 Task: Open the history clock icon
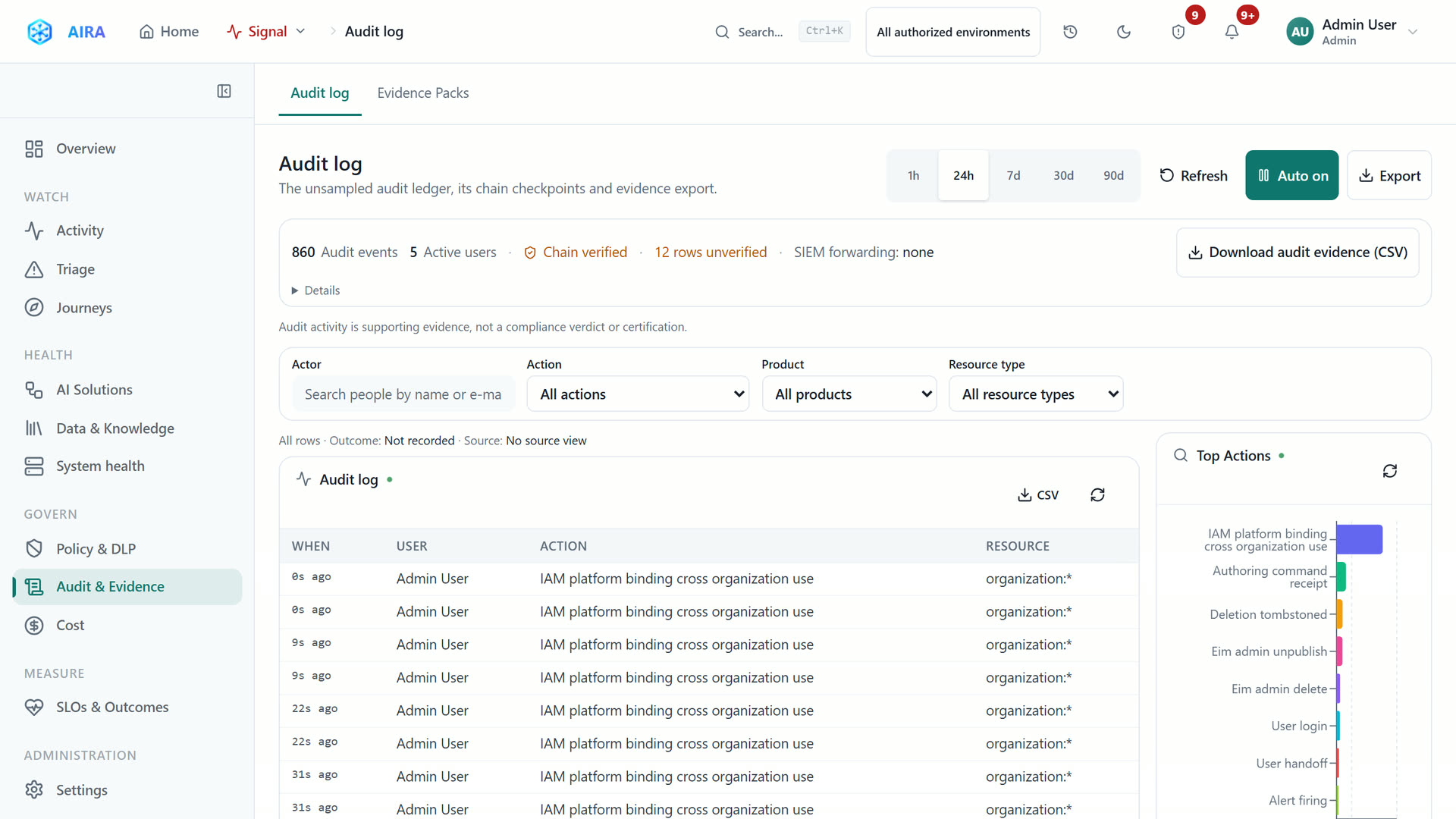(x=1070, y=32)
